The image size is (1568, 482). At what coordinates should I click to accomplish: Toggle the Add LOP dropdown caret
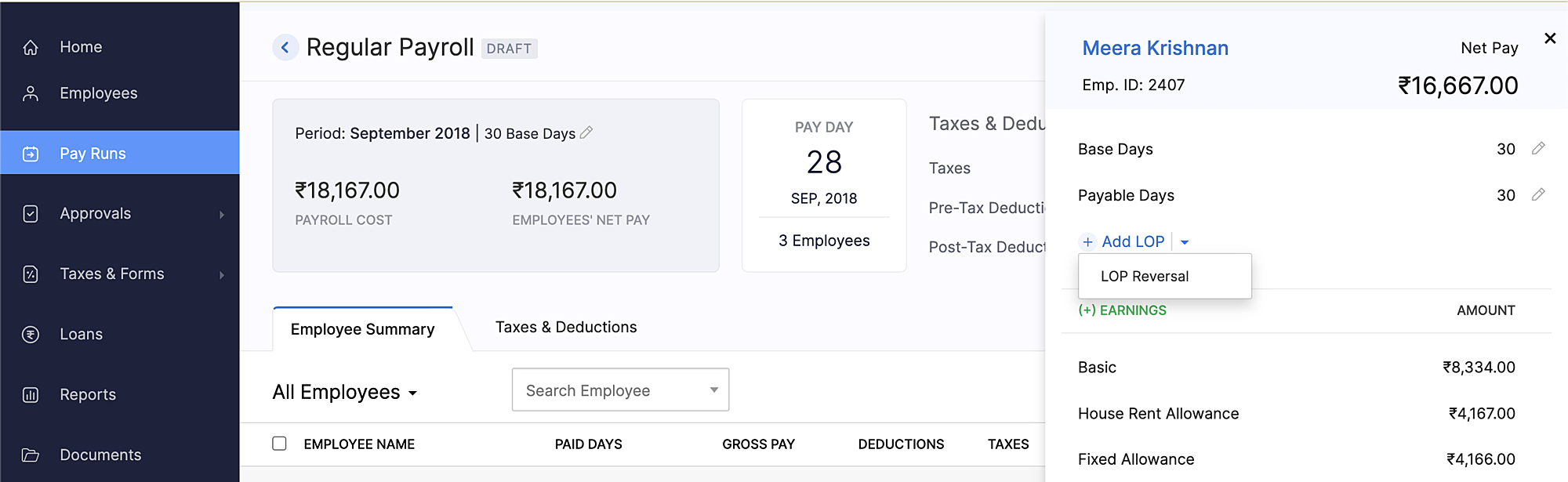[1185, 242]
